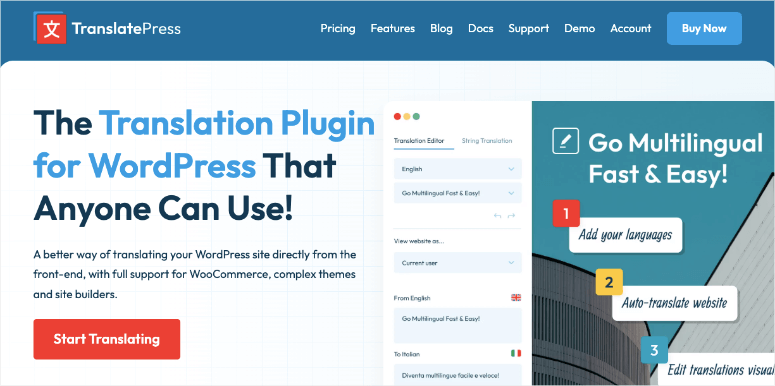Expand the English language dropdown

[458, 169]
